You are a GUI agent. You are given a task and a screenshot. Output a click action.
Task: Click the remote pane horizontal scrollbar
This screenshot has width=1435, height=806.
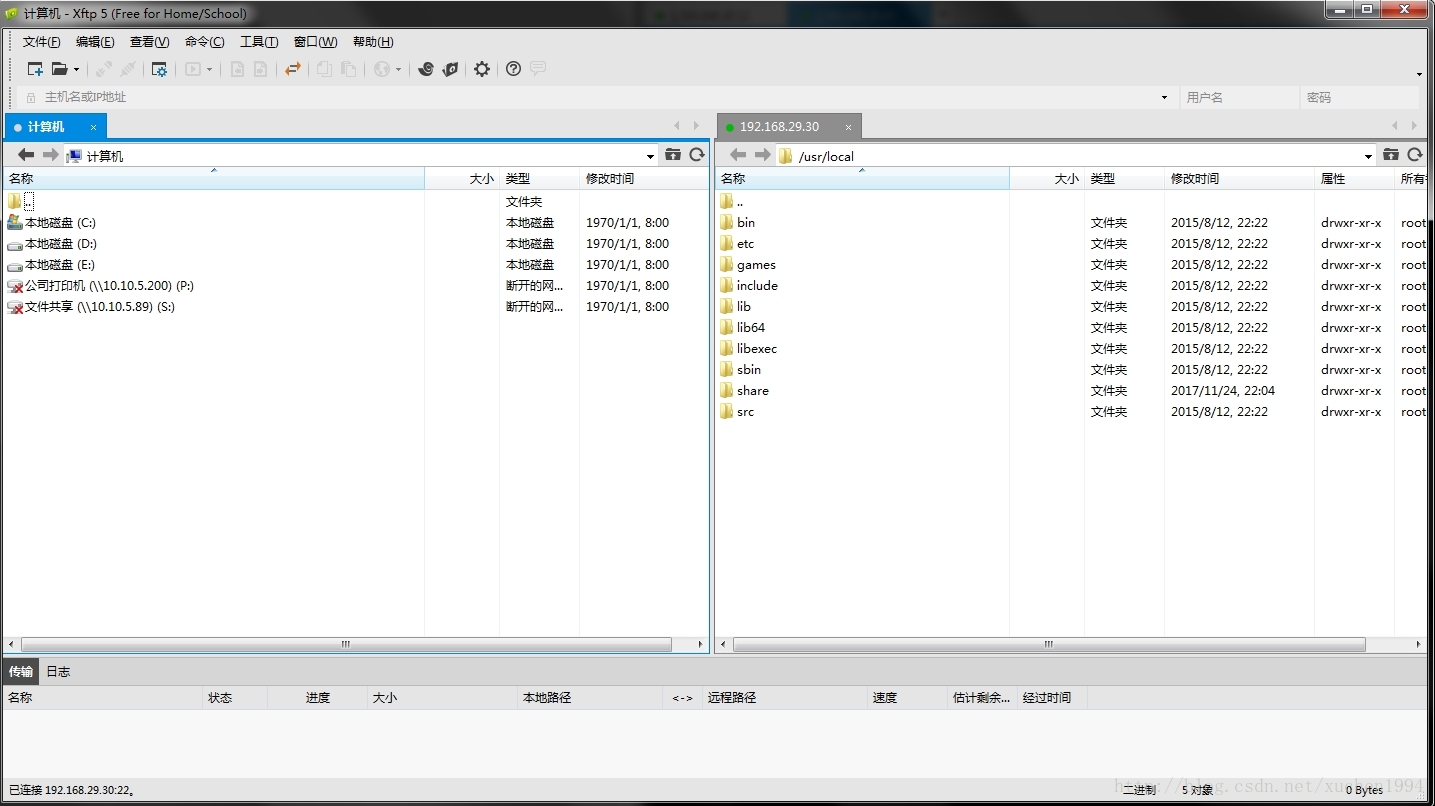click(1049, 645)
